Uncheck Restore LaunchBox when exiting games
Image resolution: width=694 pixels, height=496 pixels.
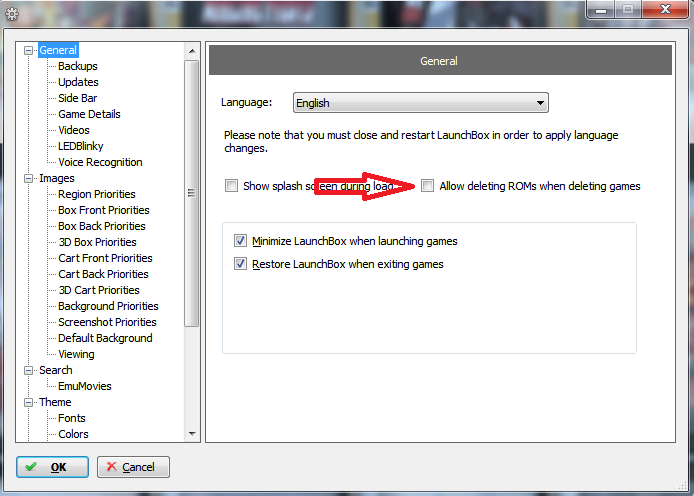coord(240,264)
